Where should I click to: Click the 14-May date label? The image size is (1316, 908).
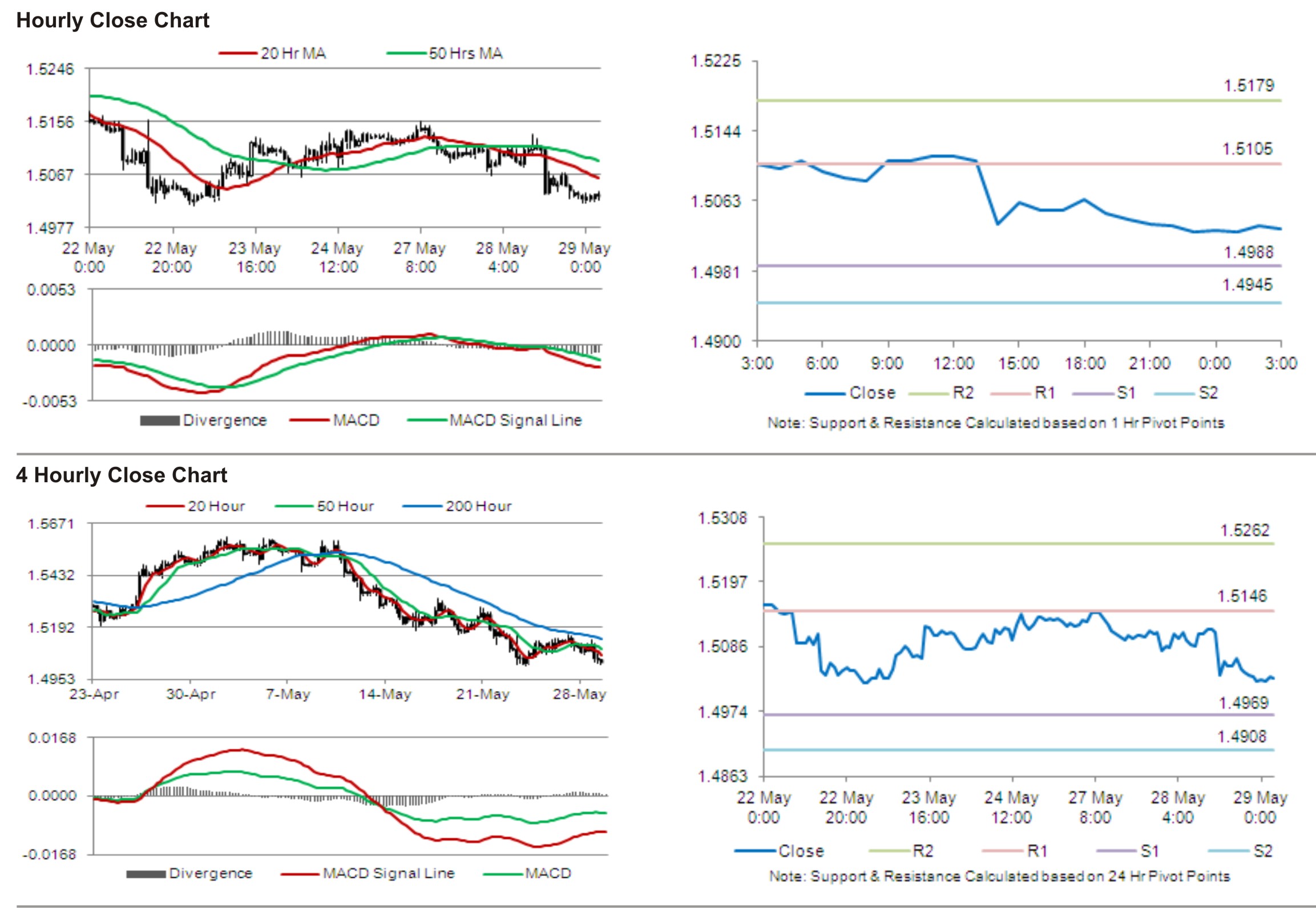385,695
